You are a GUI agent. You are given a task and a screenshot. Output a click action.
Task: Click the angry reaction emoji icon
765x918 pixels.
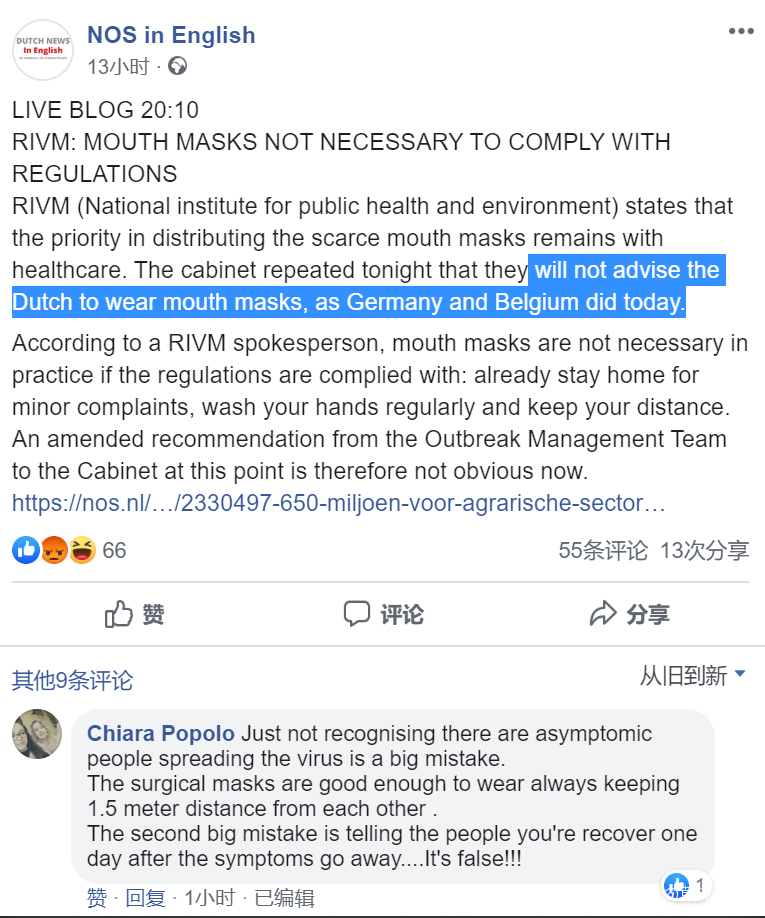coord(54,550)
